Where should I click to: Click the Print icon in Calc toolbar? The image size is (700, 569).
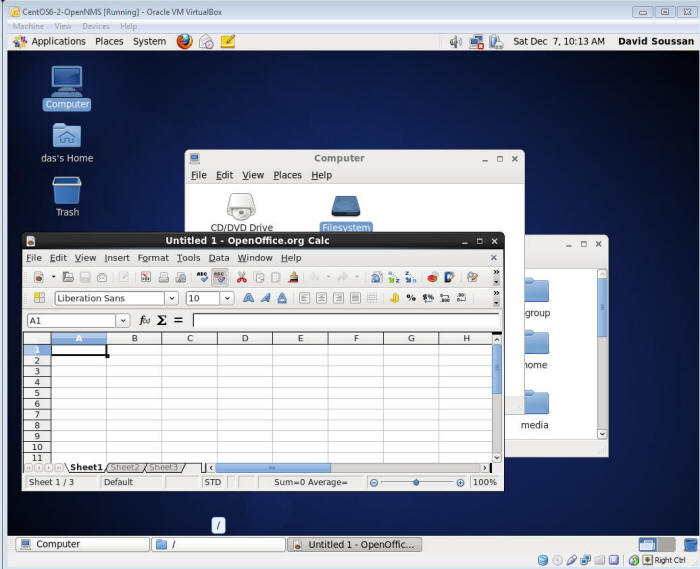[163, 277]
